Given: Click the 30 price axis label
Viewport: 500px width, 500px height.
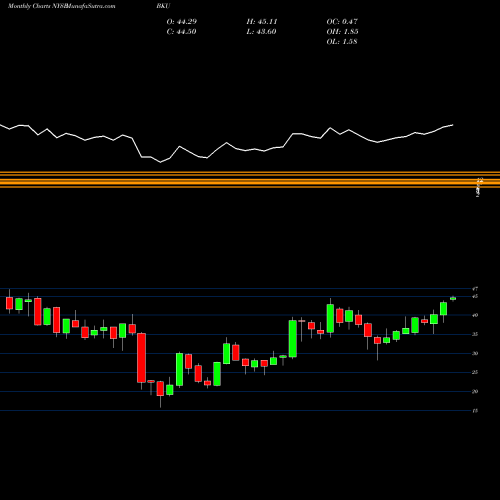Looking at the screenshot, I should (x=475, y=353).
